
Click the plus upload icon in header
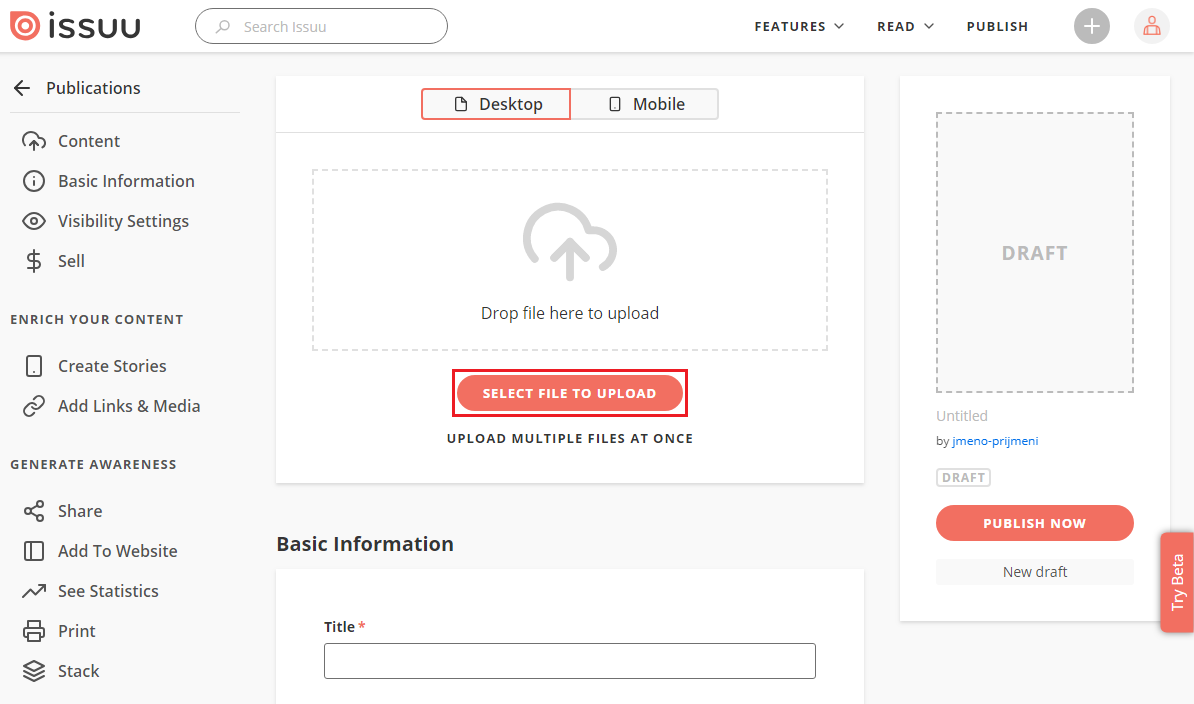tap(1092, 26)
